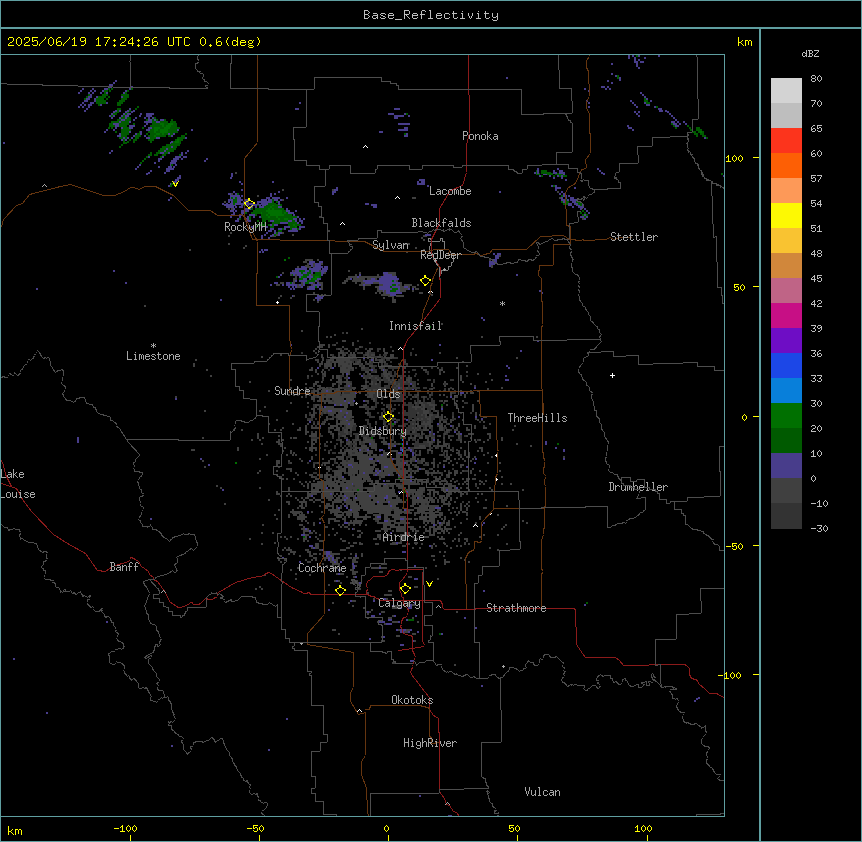Click the RockyMH label

pyautogui.click(x=245, y=227)
